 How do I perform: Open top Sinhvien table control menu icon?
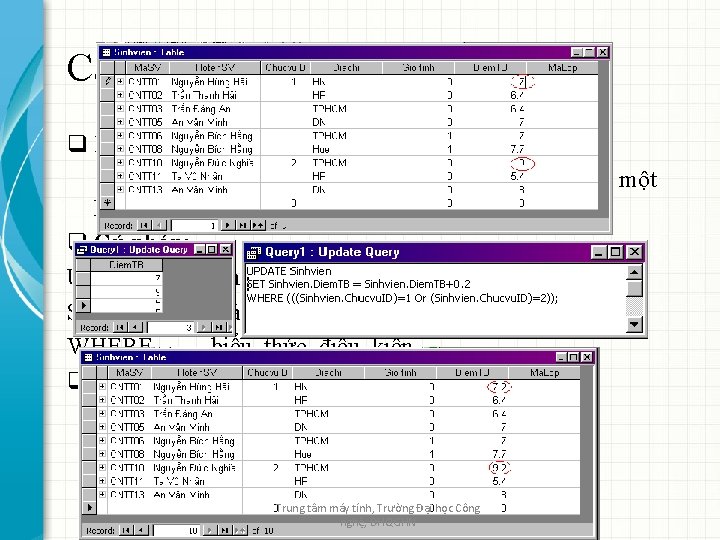[x=106, y=52]
